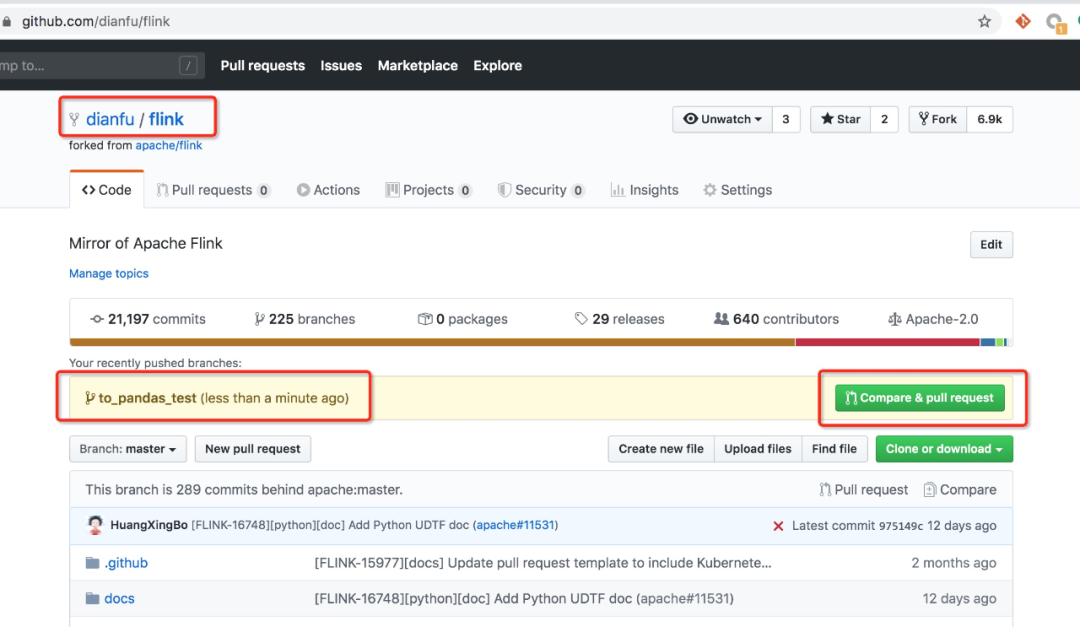Click the 640 contributors link

click(776, 319)
